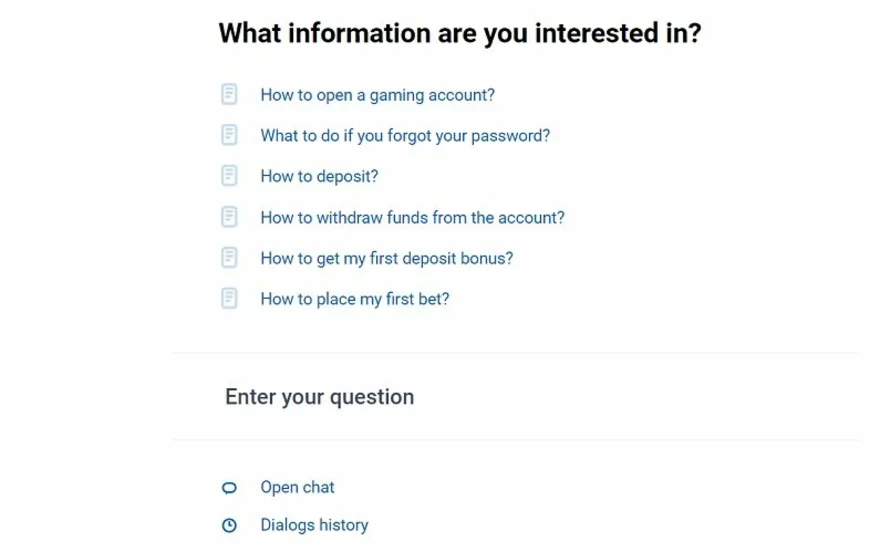The width and height of the screenshot is (880, 552).
Task: View 'How to get my first deposit bonus?'
Action: (386, 257)
